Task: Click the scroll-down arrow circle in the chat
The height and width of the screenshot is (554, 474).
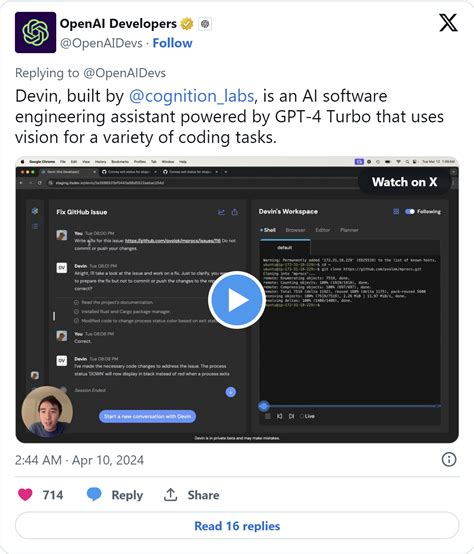Action: click(231, 391)
